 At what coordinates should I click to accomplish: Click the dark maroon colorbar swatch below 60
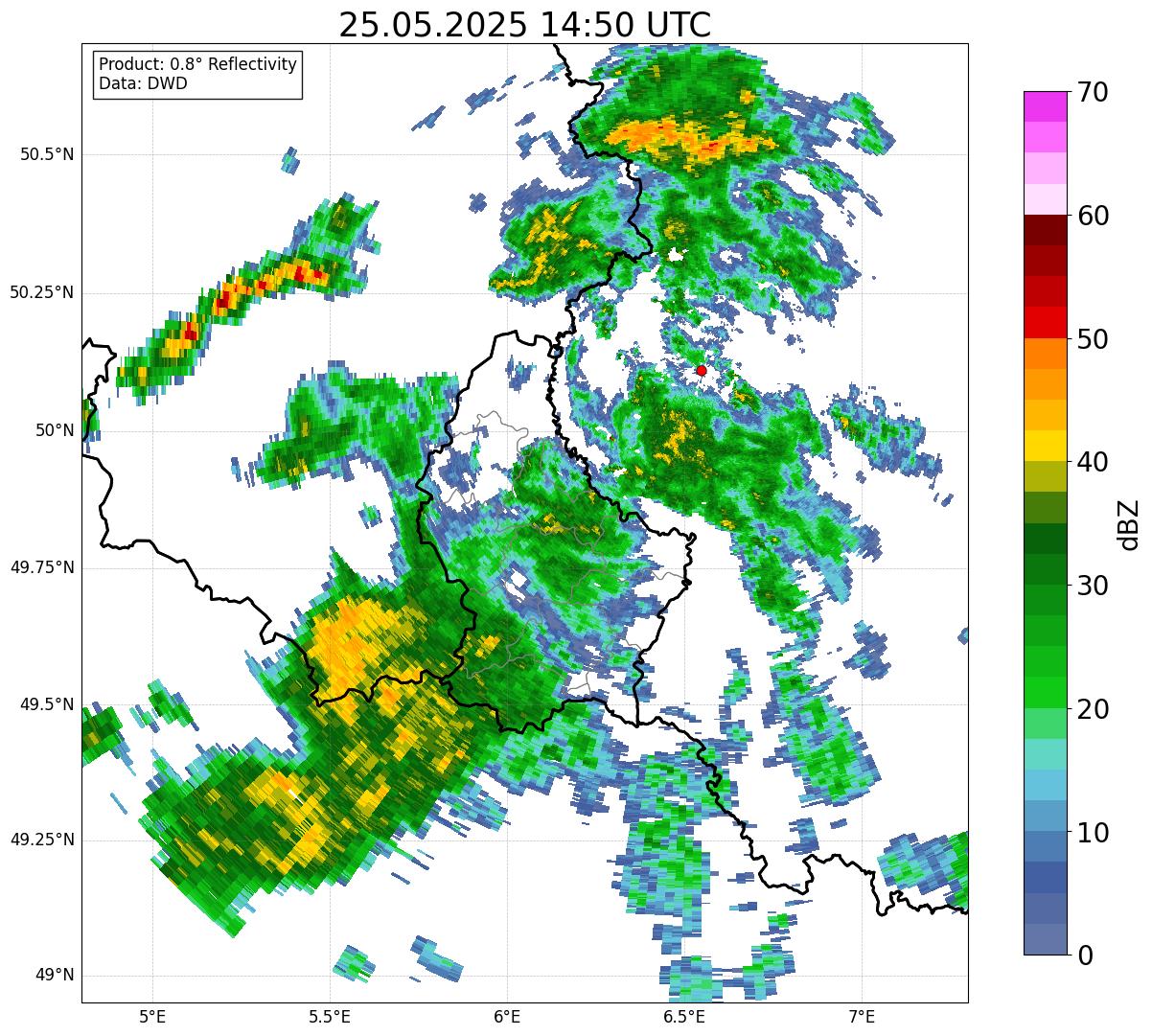1045,230
